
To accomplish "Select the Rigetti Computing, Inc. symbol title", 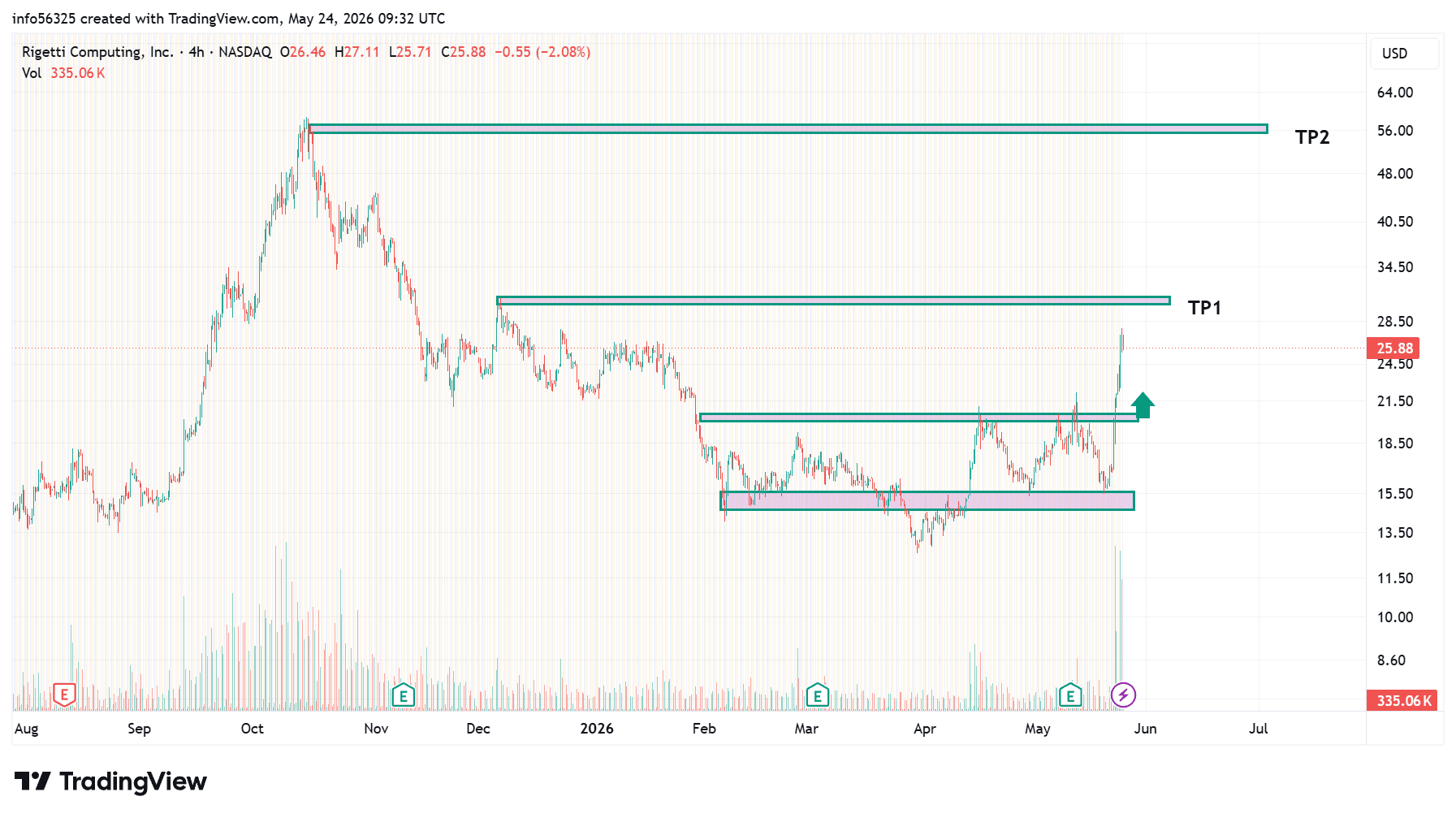I will click(x=97, y=52).
